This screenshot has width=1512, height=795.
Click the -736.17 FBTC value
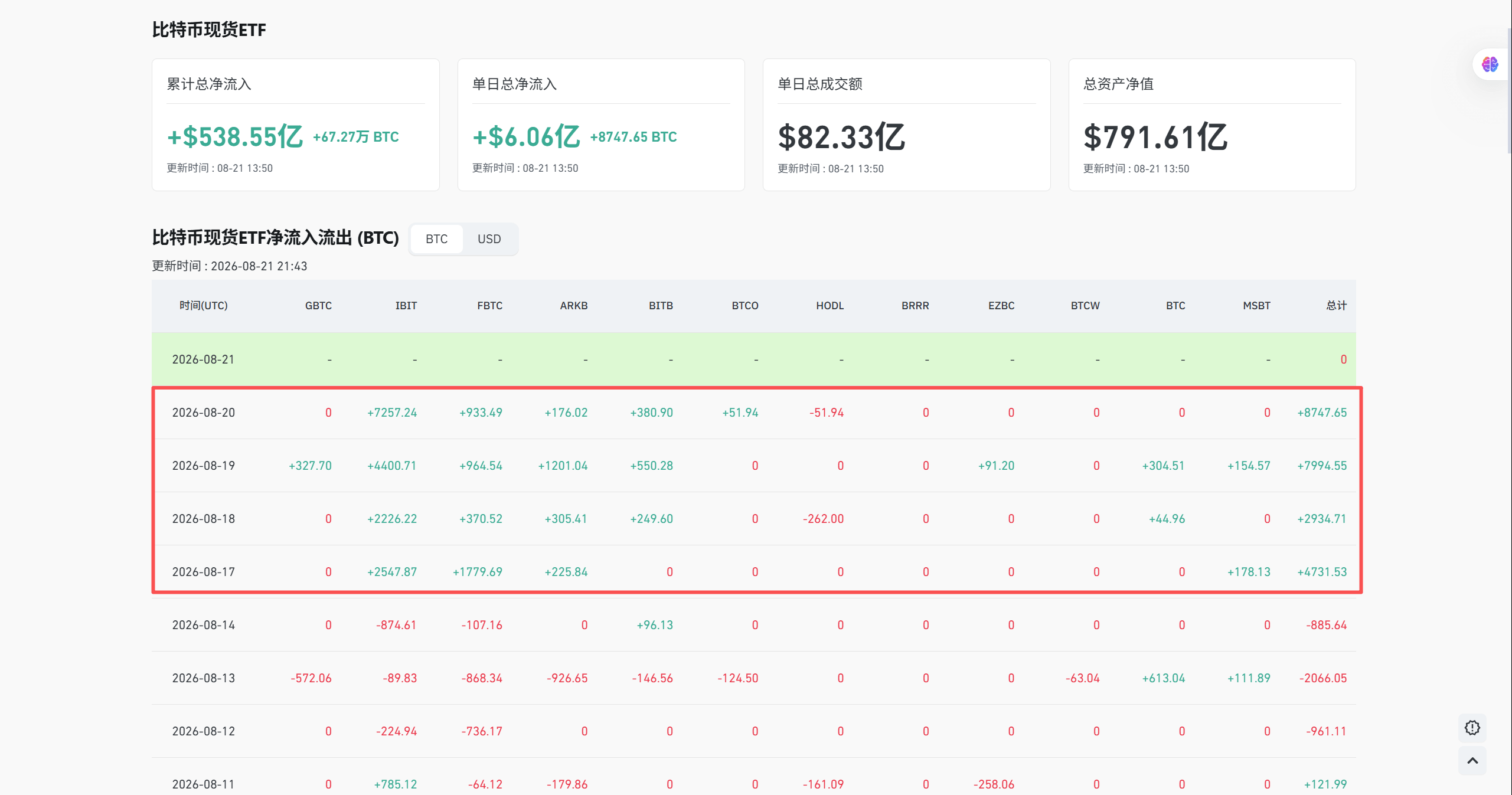(x=482, y=731)
